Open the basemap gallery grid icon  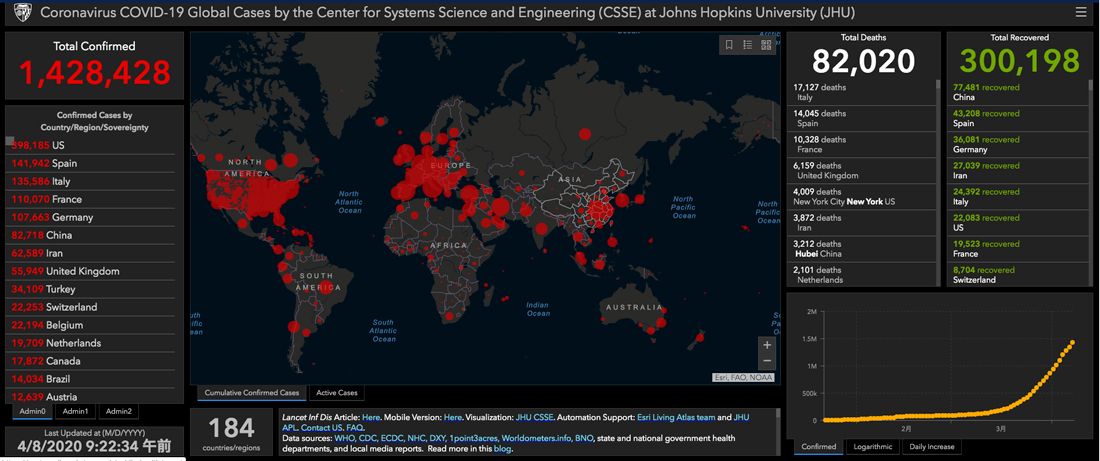point(765,45)
